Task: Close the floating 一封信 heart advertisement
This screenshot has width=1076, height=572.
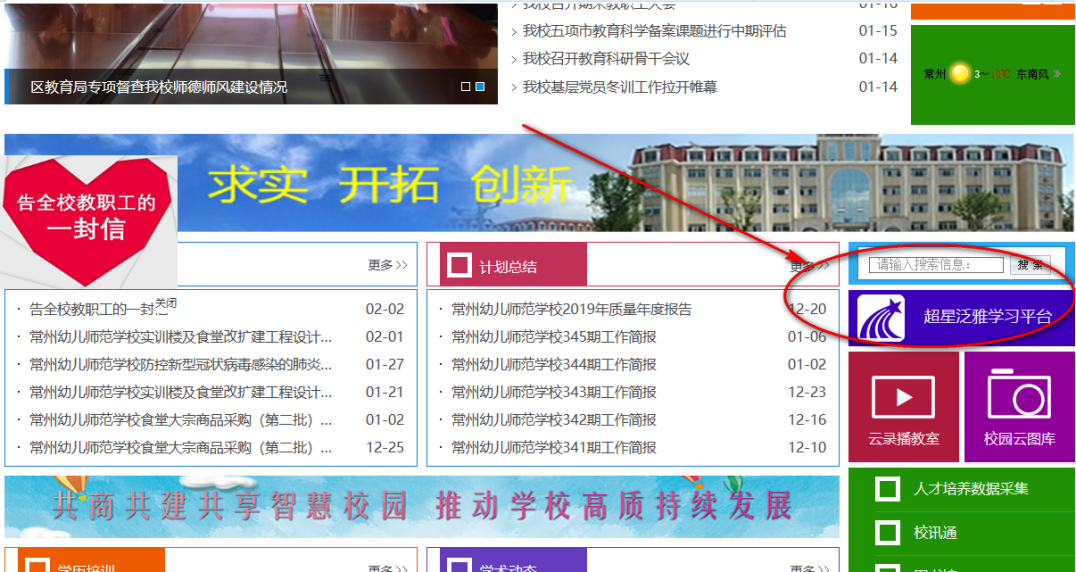Action: pos(166,303)
